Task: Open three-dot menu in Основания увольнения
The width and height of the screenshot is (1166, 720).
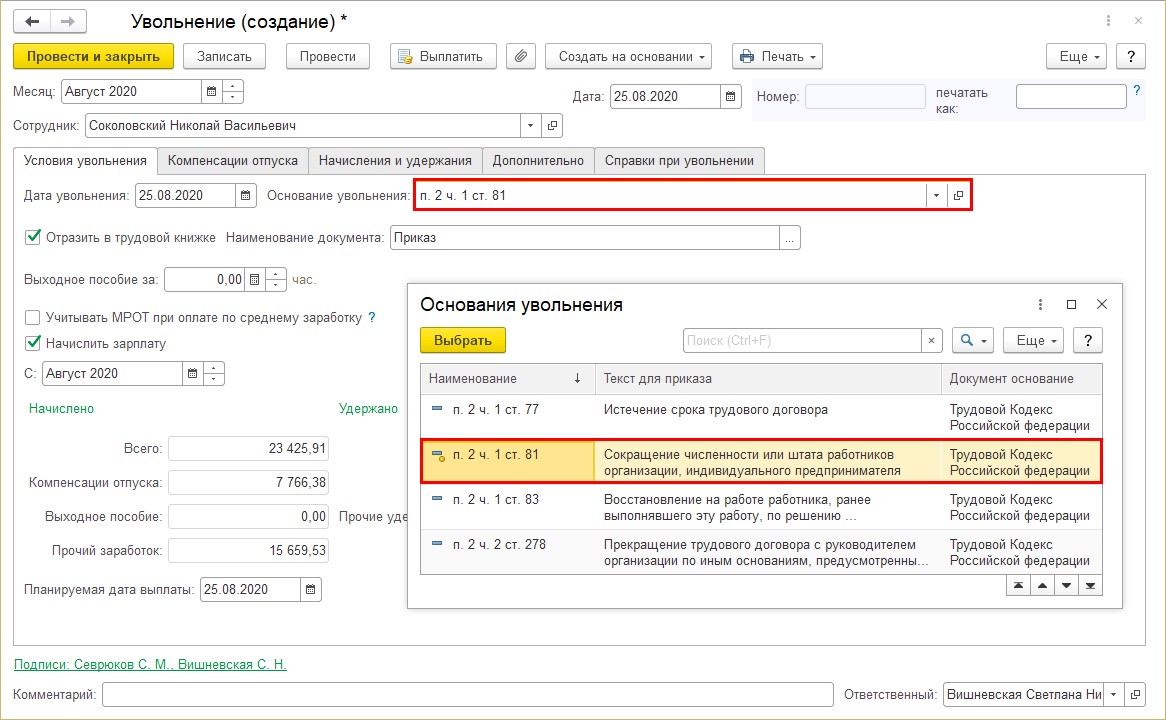Action: tap(1040, 304)
